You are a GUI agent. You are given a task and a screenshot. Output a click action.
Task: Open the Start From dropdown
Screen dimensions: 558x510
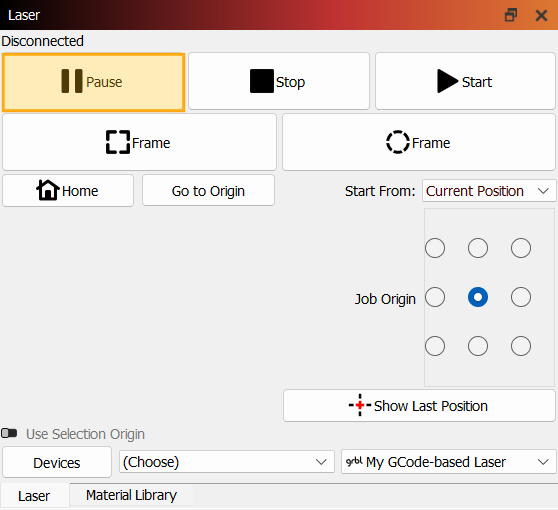[489, 191]
